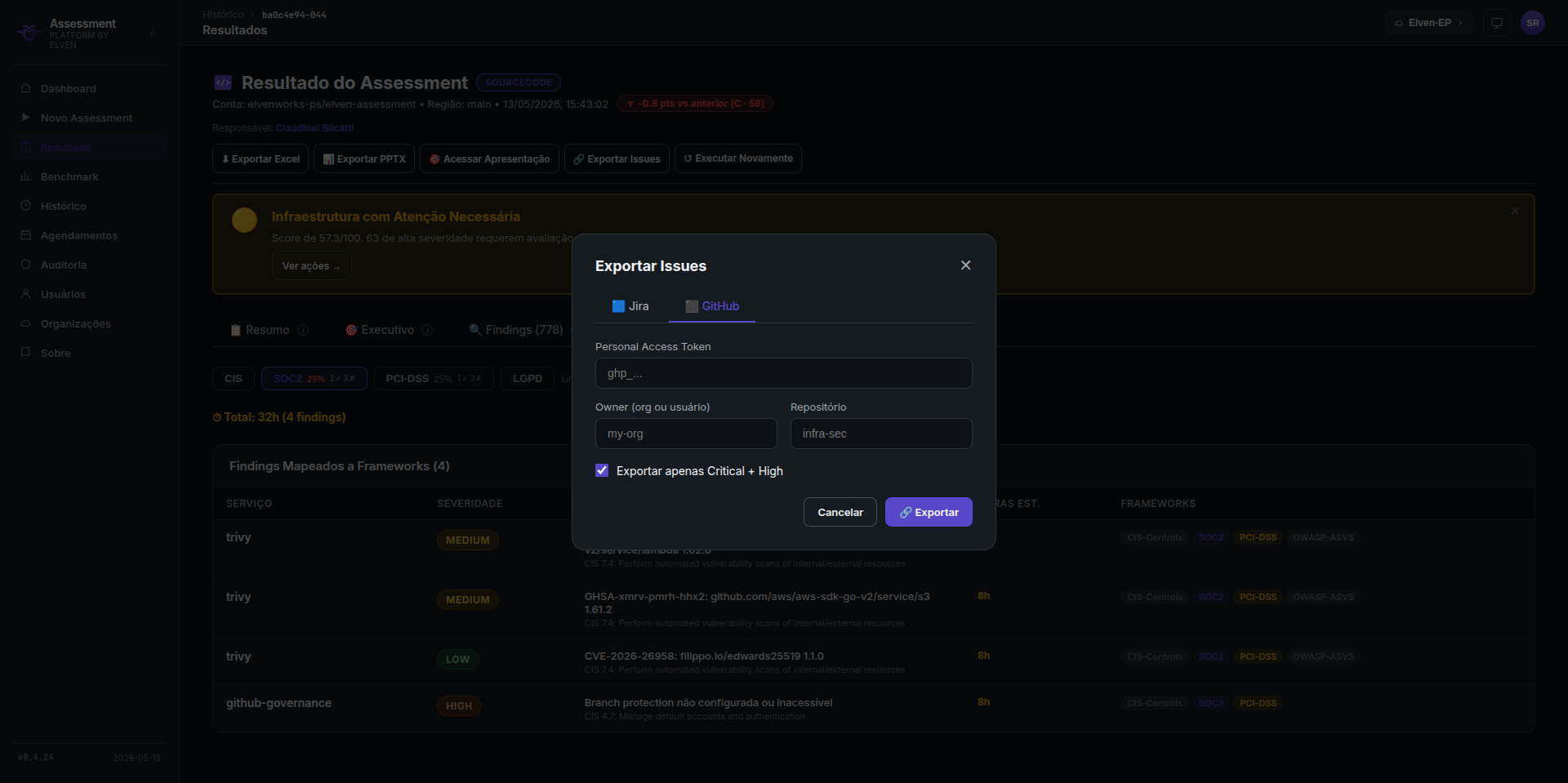This screenshot has height=783, width=1568.
Task: Click the SOURCECODE badge
Action: click(519, 82)
